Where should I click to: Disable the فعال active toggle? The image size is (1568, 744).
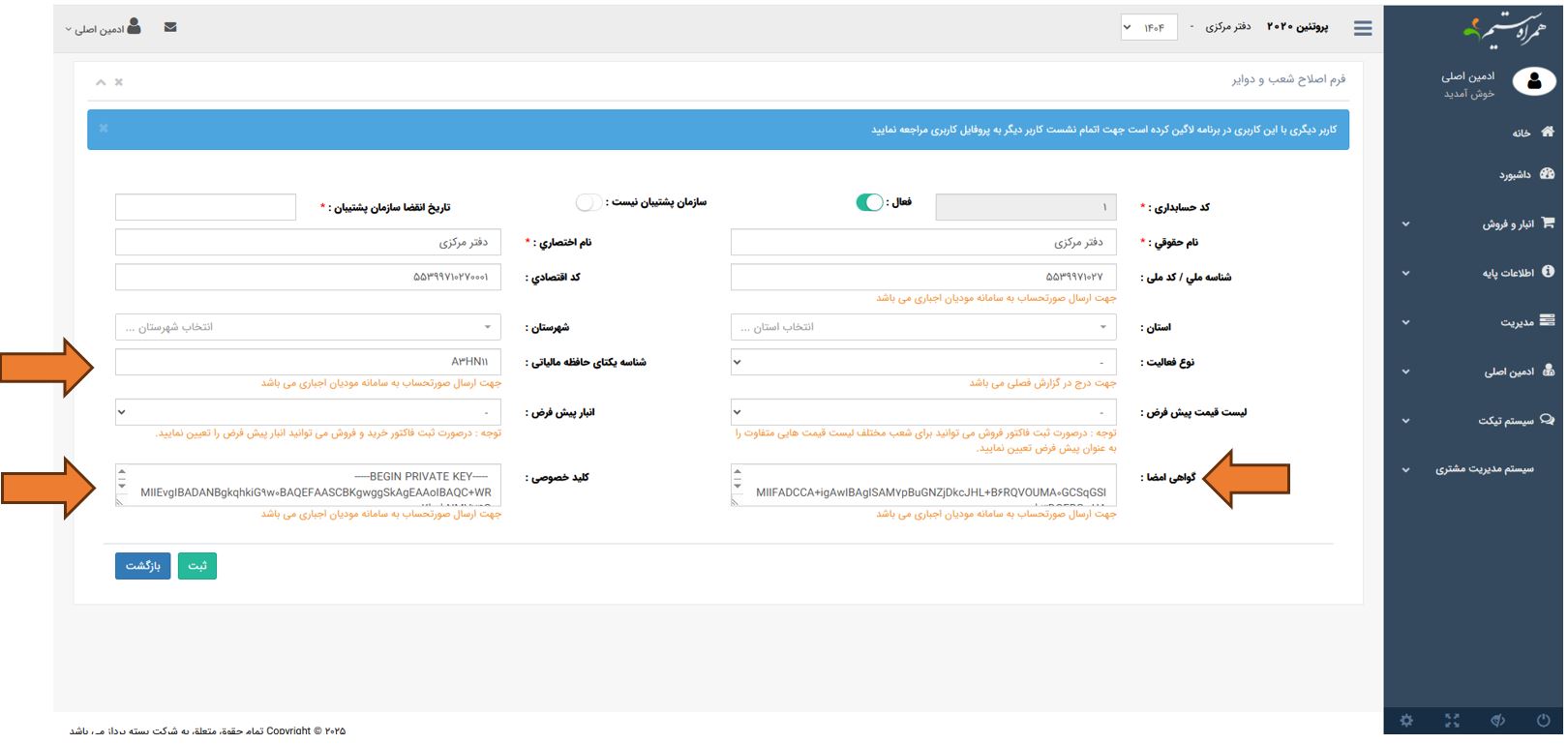click(869, 202)
